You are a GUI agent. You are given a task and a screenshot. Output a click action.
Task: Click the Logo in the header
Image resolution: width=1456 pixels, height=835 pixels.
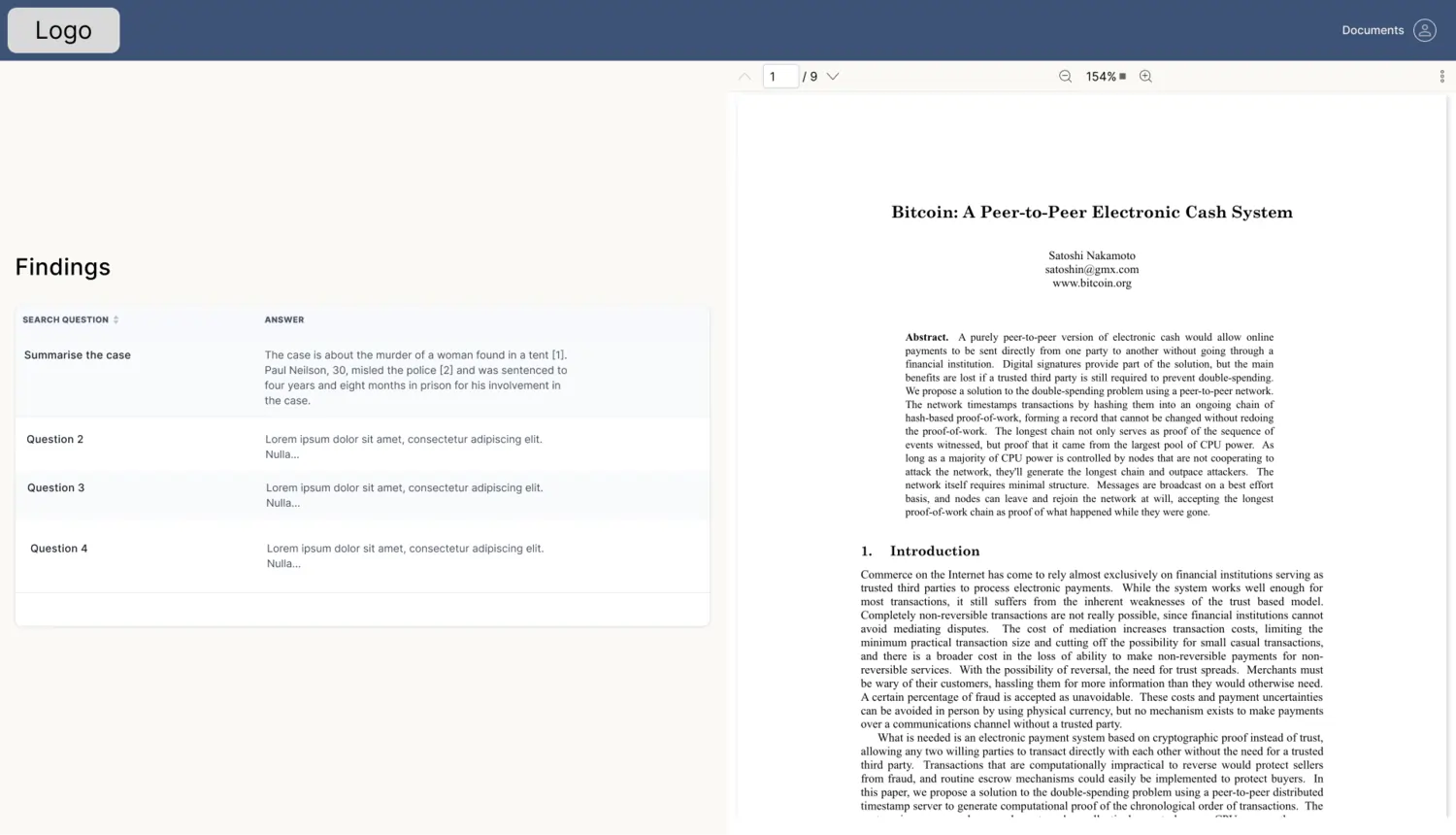click(x=64, y=30)
